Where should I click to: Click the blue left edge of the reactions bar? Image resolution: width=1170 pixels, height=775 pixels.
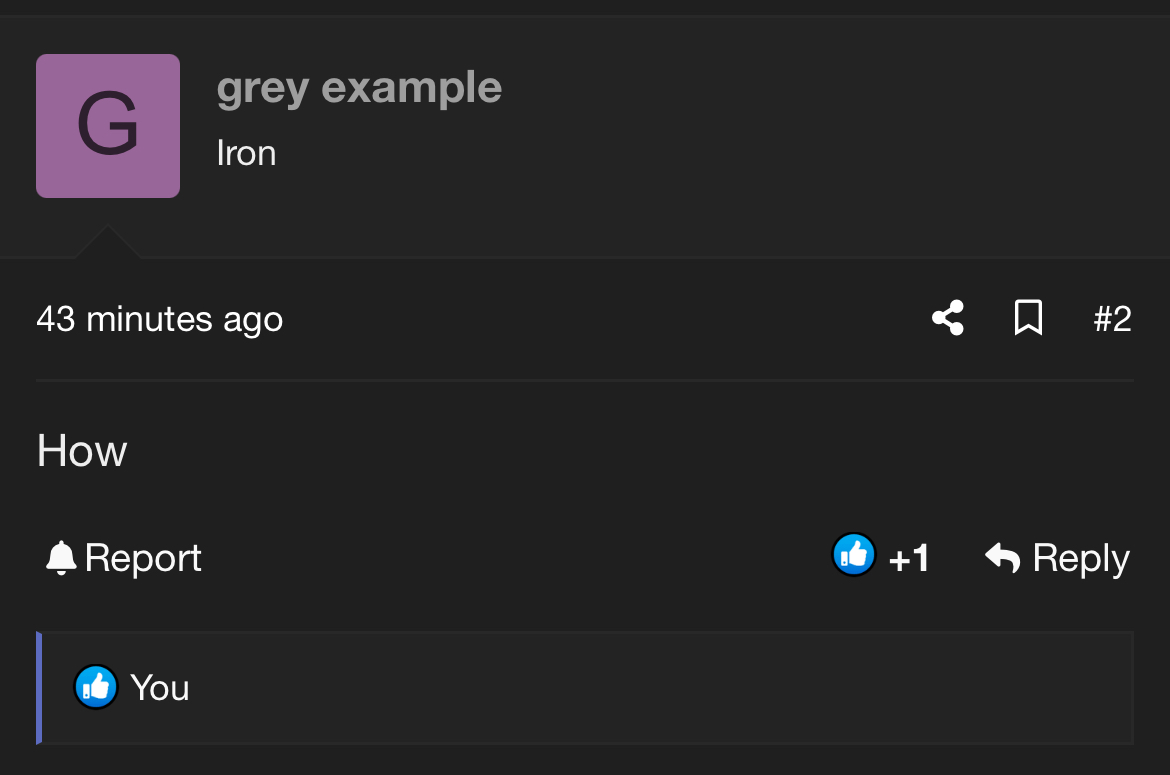coord(39,688)
